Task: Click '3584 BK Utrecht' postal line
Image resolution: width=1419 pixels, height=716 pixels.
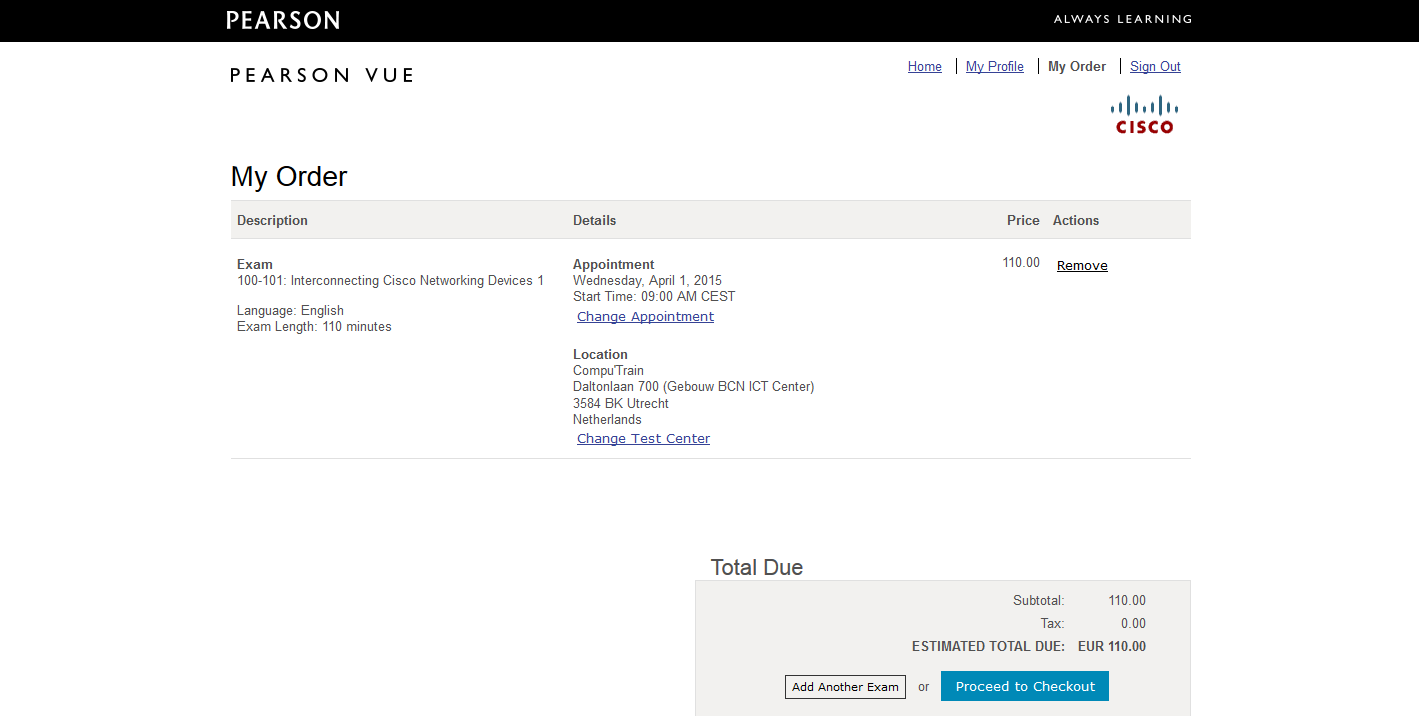Action: click(x=621, y=404)
